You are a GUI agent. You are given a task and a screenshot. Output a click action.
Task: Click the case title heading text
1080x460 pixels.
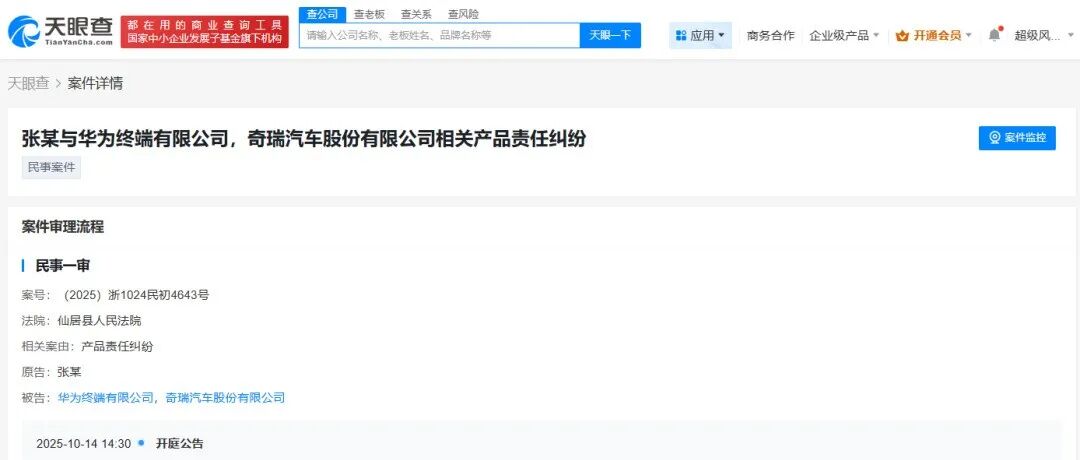pos(304,138)
